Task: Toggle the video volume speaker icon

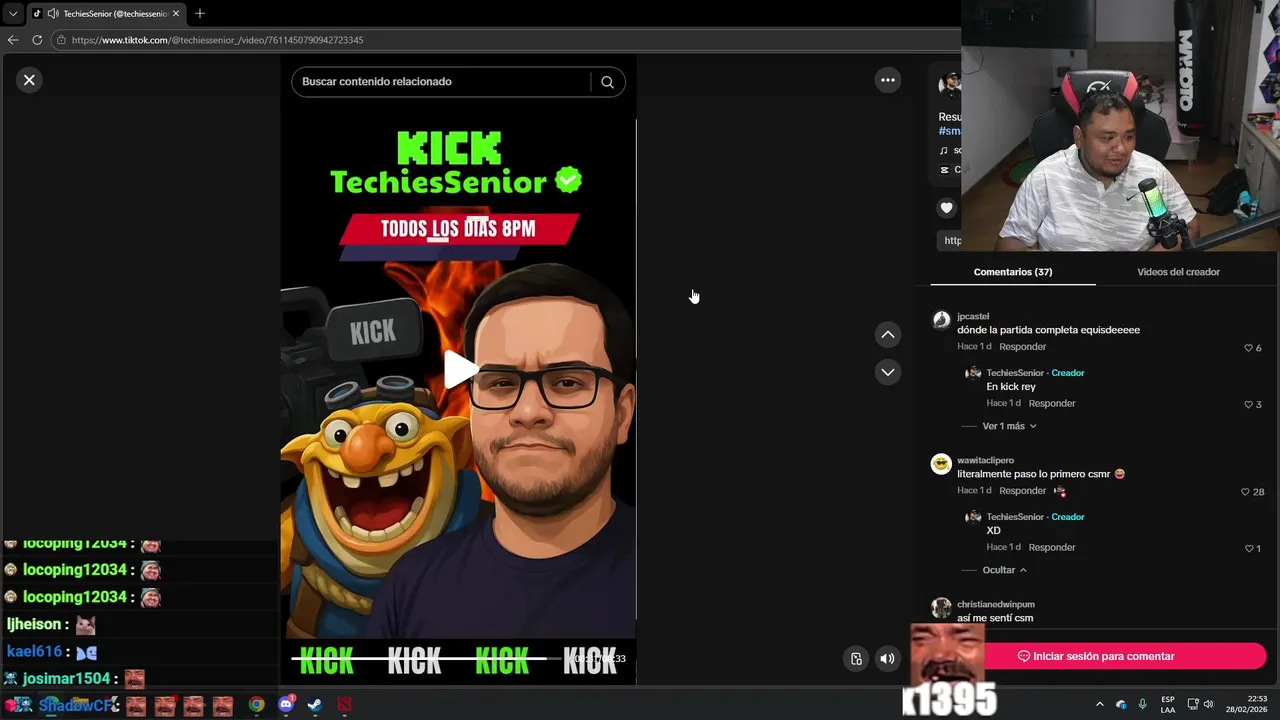Action: click(887, 658)
